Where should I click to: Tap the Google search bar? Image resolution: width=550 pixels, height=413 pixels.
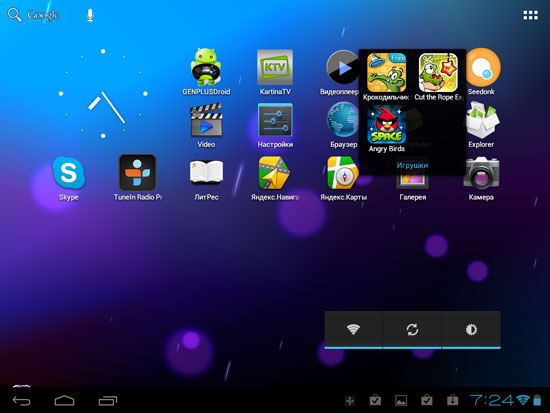tap(43, 15)
